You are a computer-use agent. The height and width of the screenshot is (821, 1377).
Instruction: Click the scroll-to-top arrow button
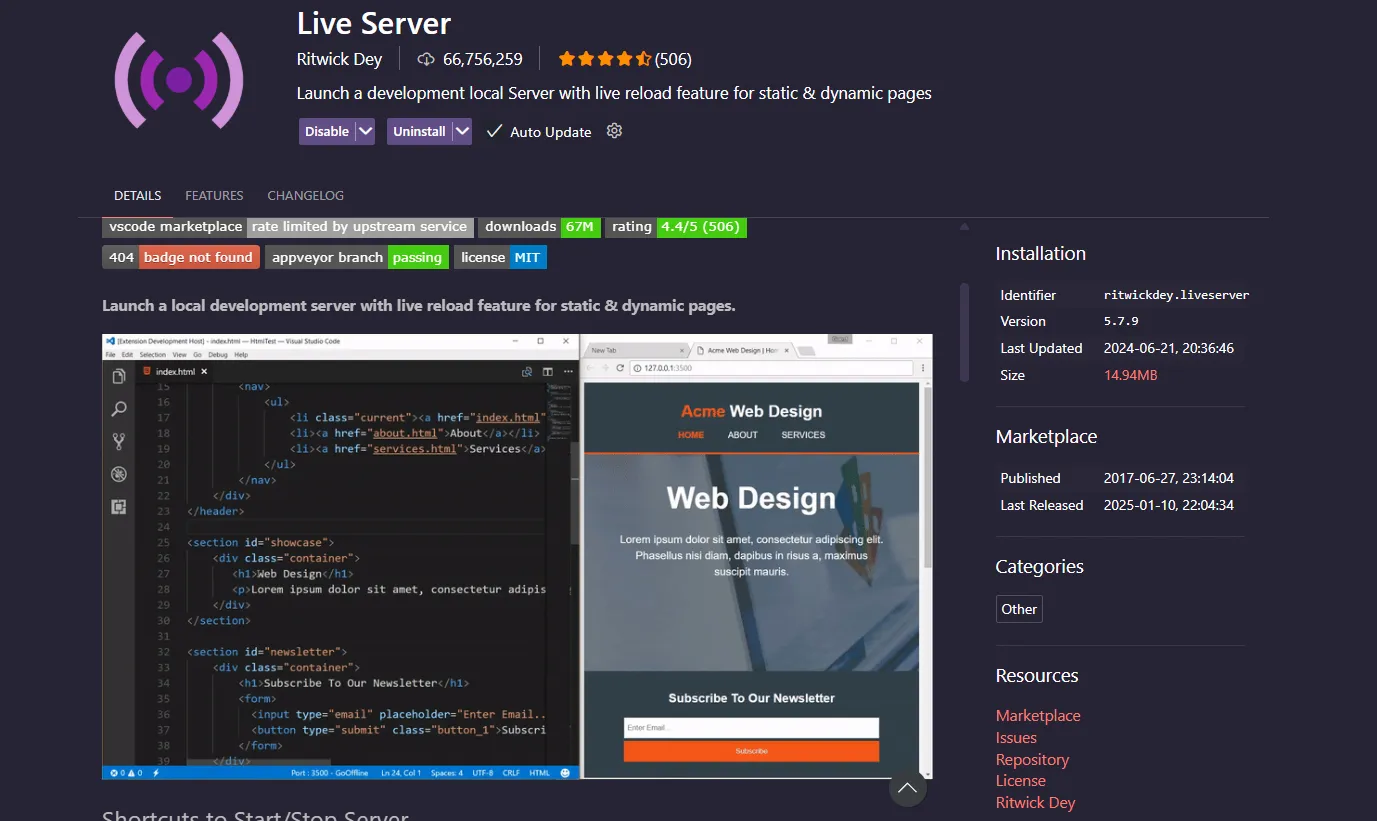click(907, 788)
